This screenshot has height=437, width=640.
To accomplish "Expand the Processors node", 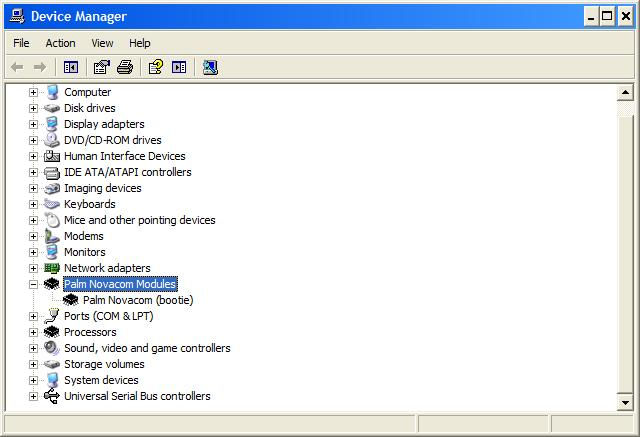I will click(x=33, y=332).
